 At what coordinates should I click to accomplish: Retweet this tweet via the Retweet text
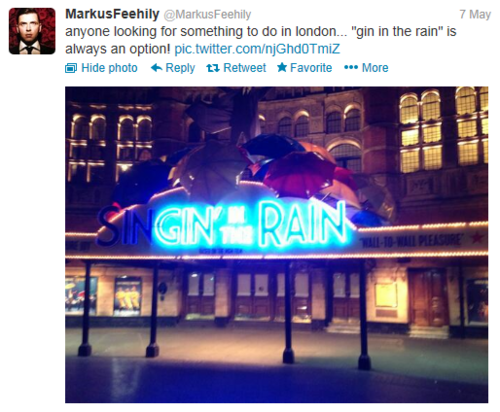click(245, 68)
